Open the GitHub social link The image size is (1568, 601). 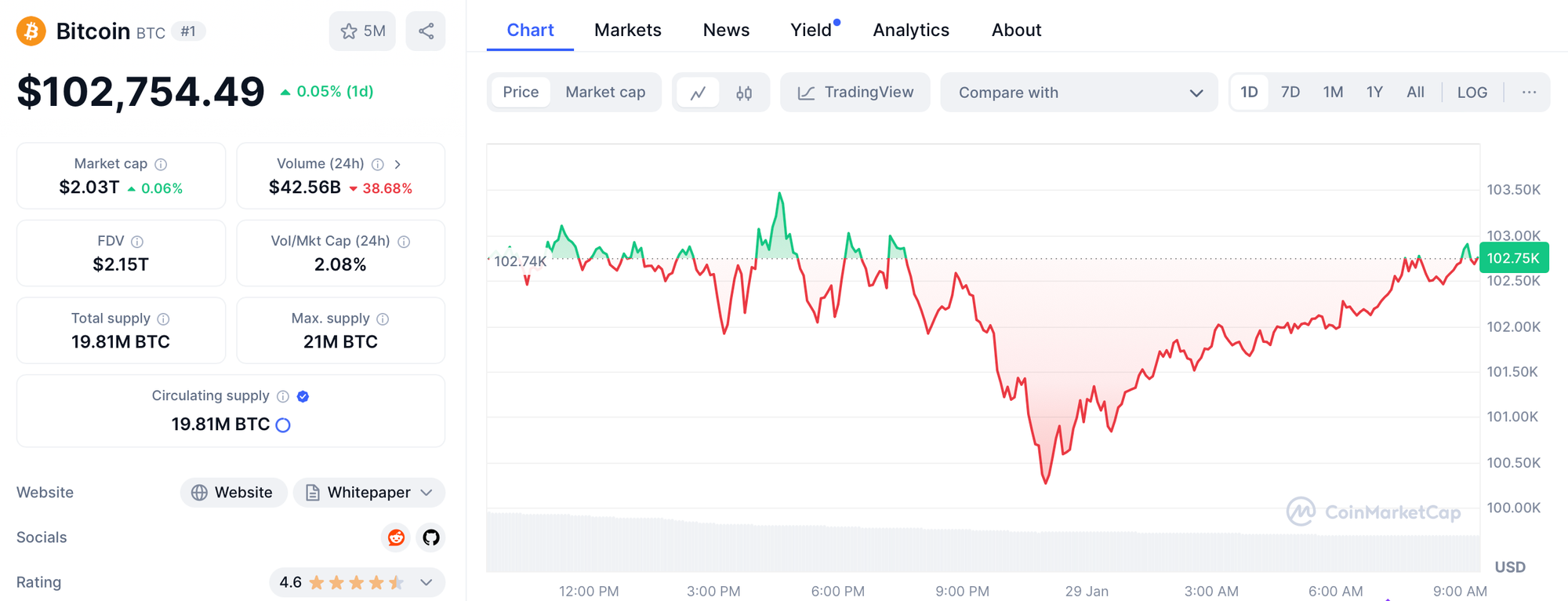click(431, 537)
